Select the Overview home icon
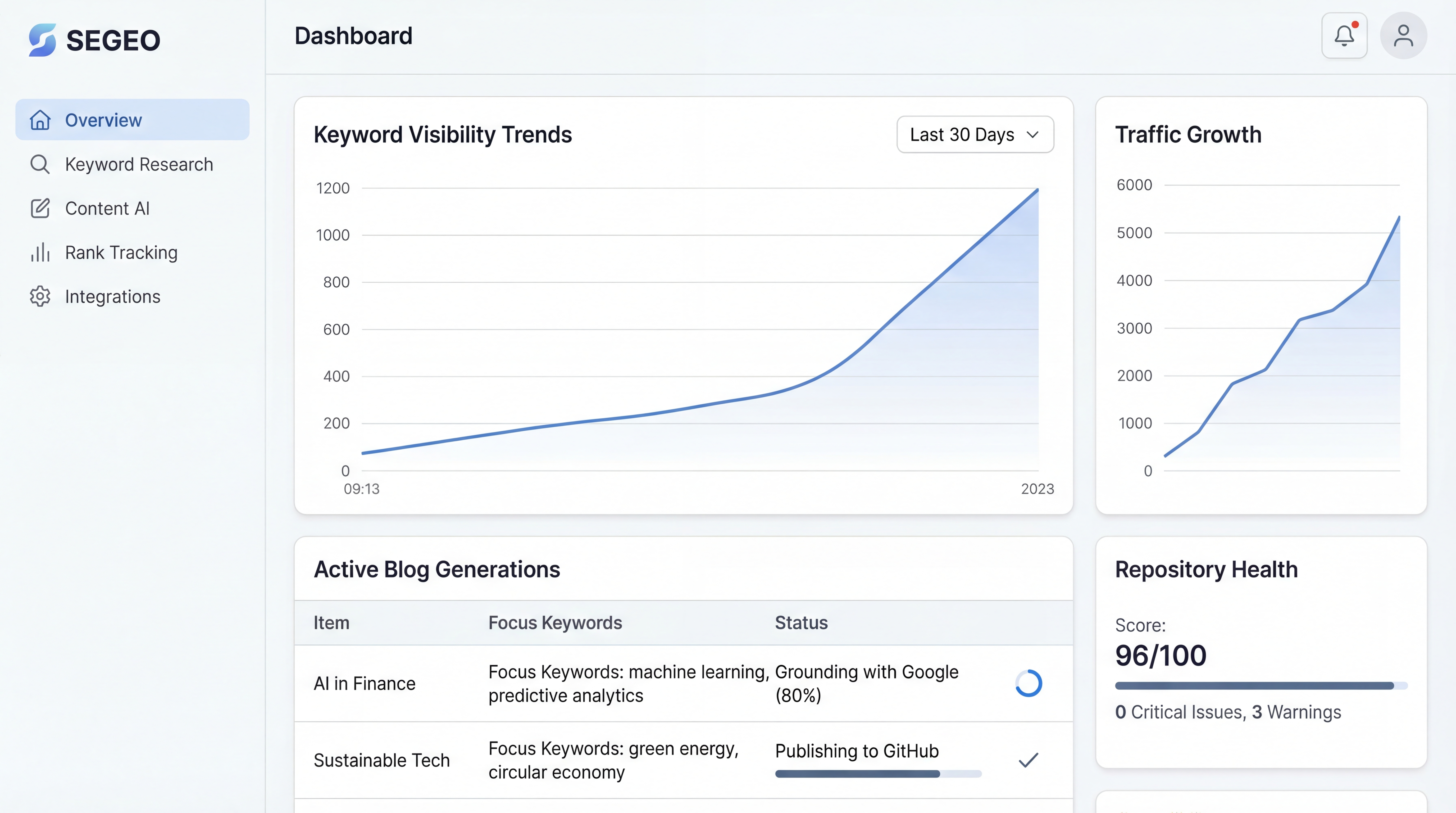The image size is (1456, 813). click(x=40, y=119)
